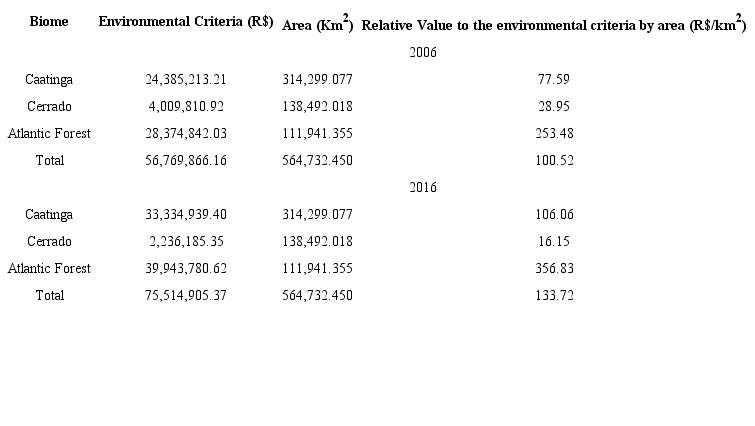Image resolution: width=755 pixels, height=426 pixels.
Task: Click the 2016 year section label
Action: [423, 187]
